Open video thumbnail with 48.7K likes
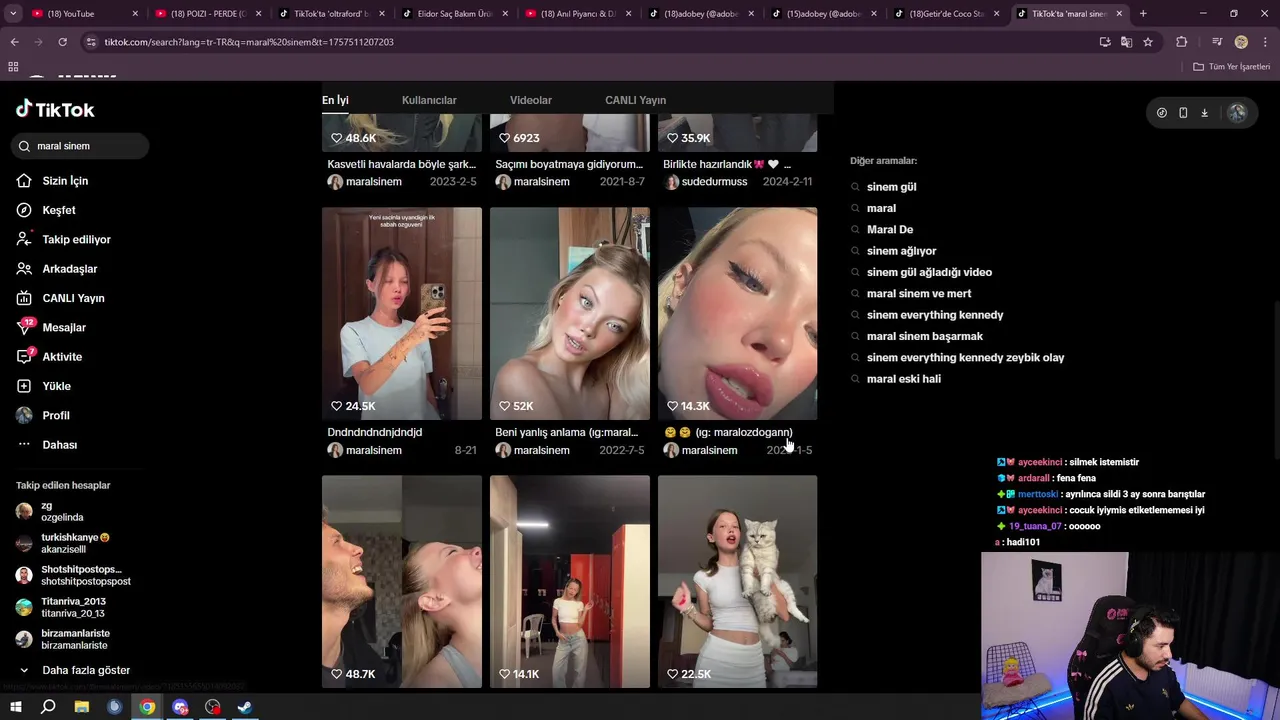1280x720 pixels. tap(402, 581)
